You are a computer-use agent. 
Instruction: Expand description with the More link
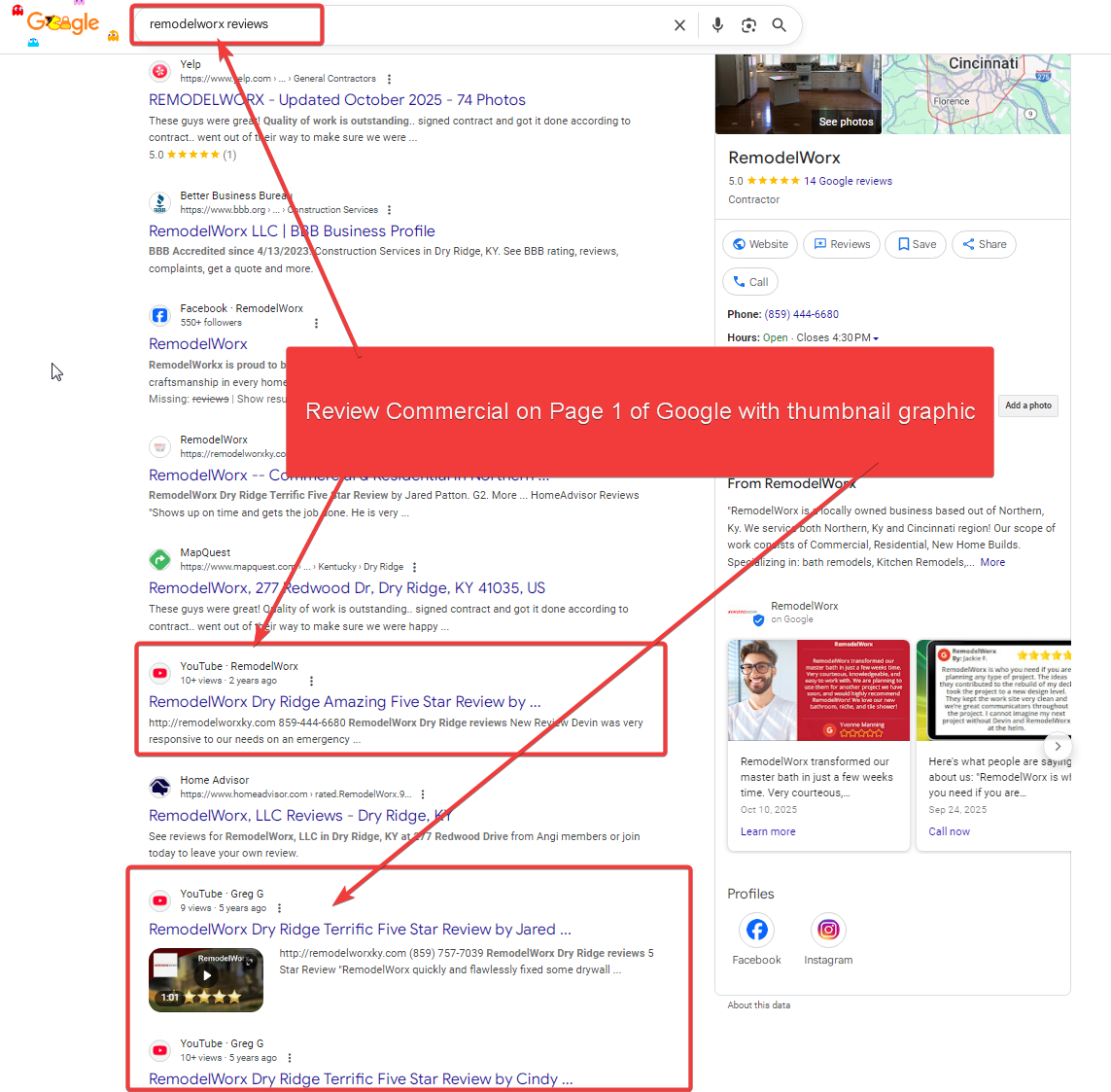coord(992,563)
